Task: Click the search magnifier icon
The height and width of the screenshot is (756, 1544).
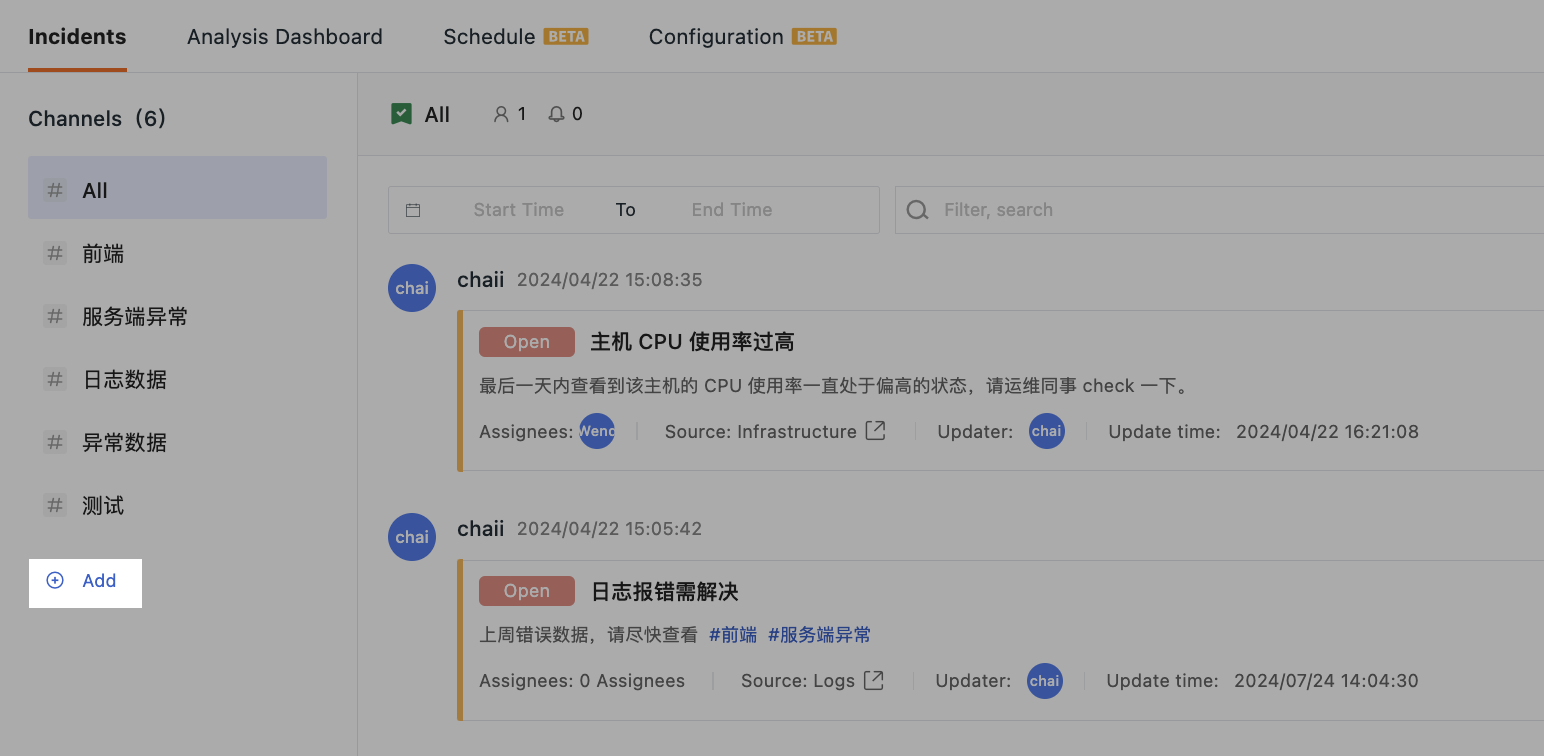Action: click(916, 210)
